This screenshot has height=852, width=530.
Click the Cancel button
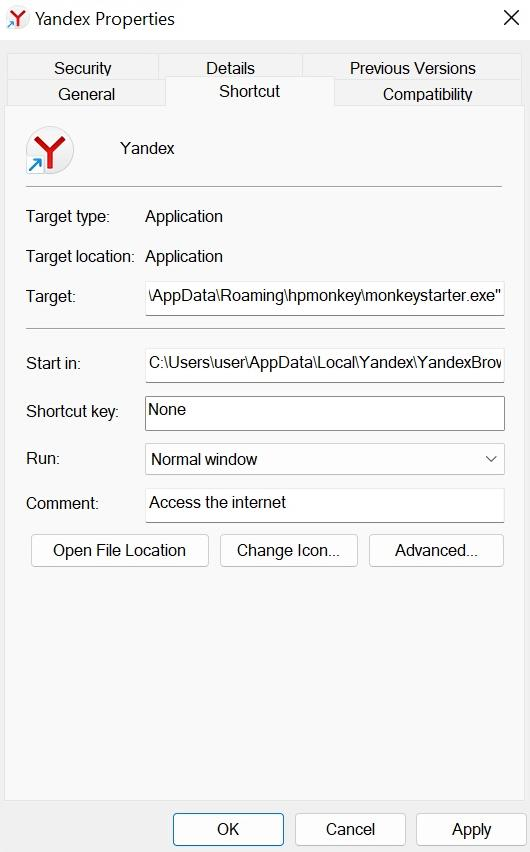pos(350,829)
